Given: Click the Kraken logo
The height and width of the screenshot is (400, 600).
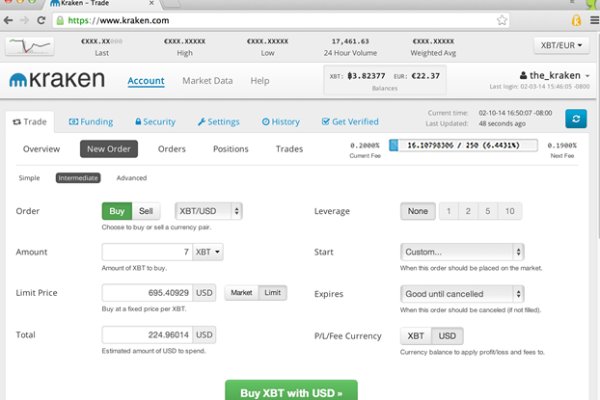Looking at the screenshot, I should pos(57,80).
